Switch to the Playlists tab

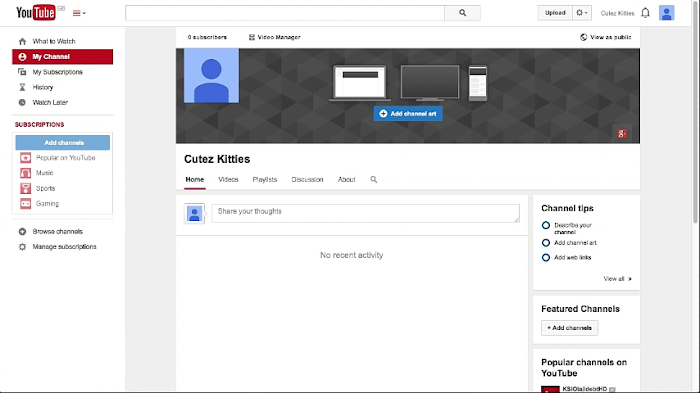pos(265,180)
